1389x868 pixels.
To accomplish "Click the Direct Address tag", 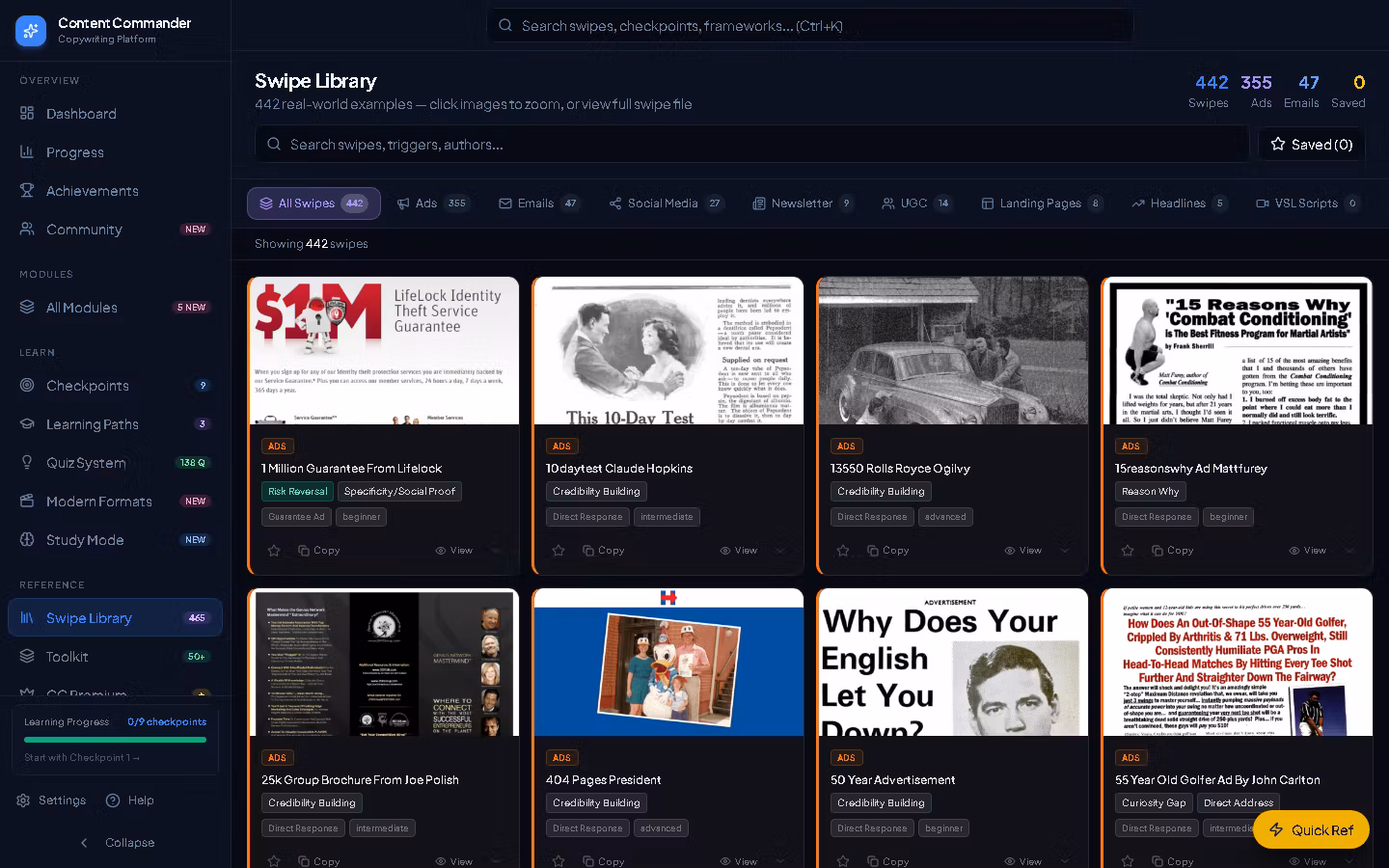I will coord(1239,803).
